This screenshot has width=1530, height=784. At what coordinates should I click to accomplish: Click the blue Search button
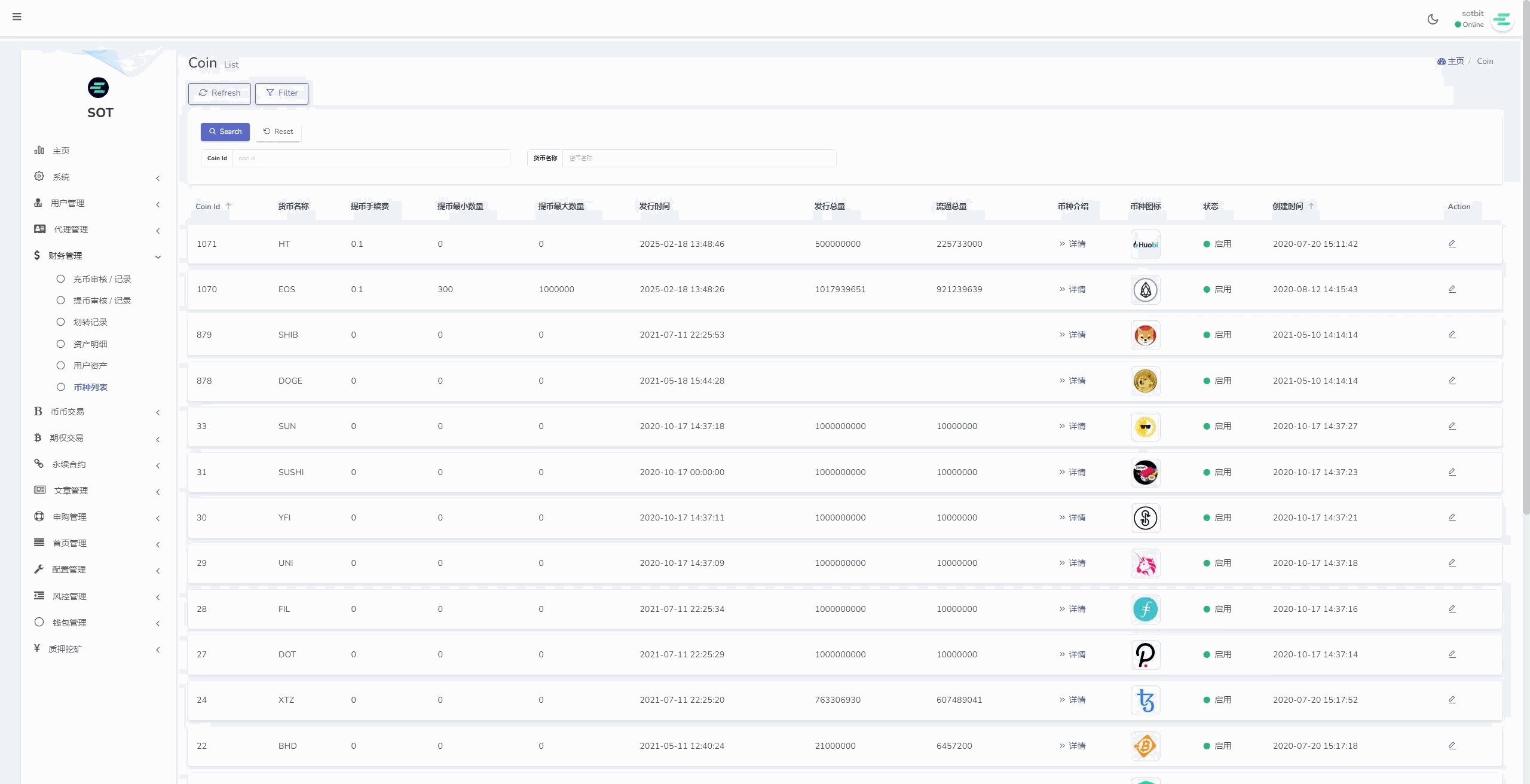tap(225, 131)
